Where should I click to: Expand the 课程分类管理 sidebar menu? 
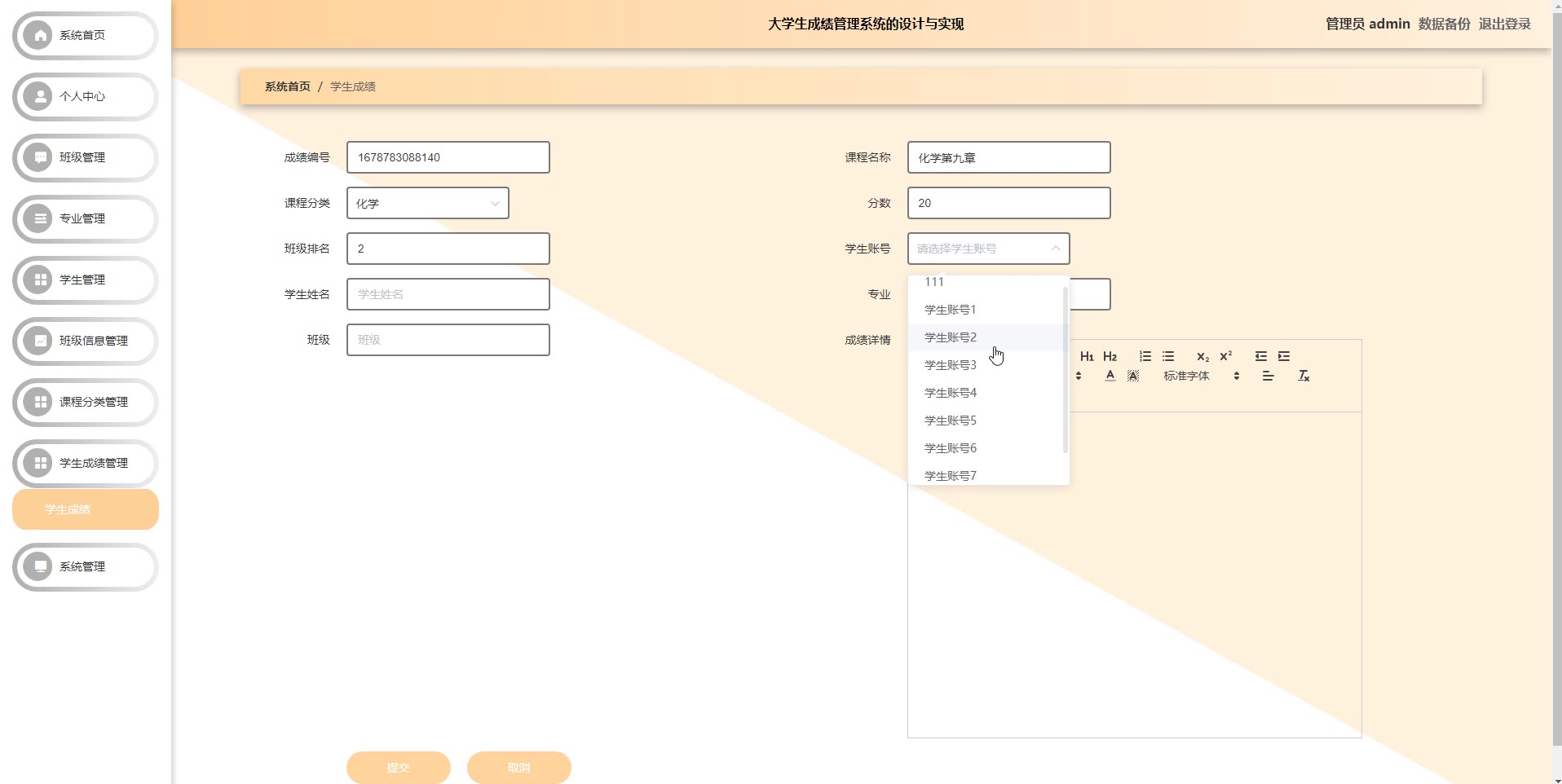coord(86,402)
